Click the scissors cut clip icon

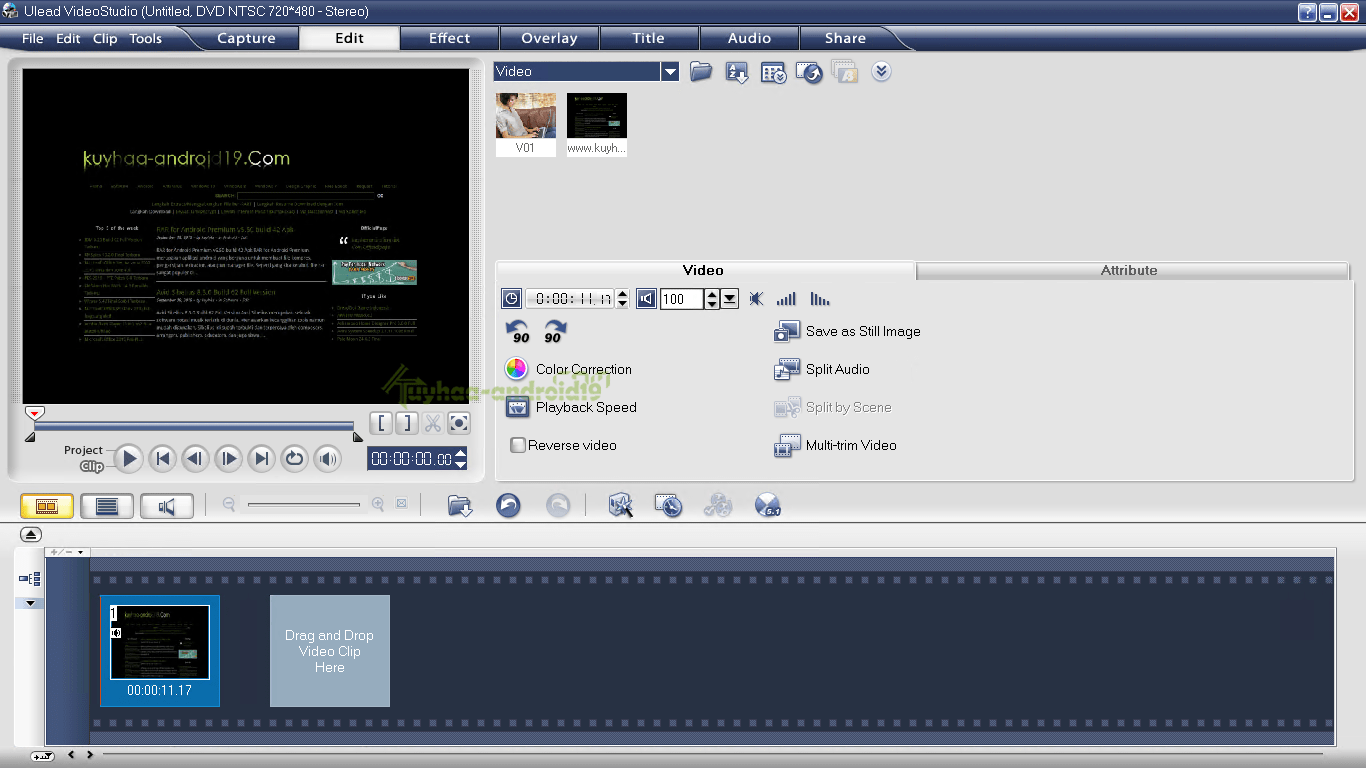click(x=432, y=422)
